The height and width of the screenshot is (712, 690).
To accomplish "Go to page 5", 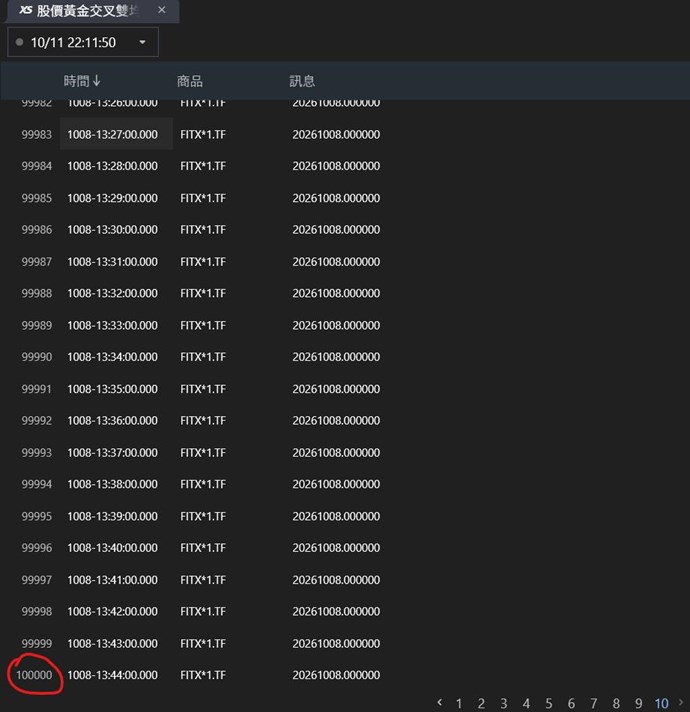I will point(549,703).
